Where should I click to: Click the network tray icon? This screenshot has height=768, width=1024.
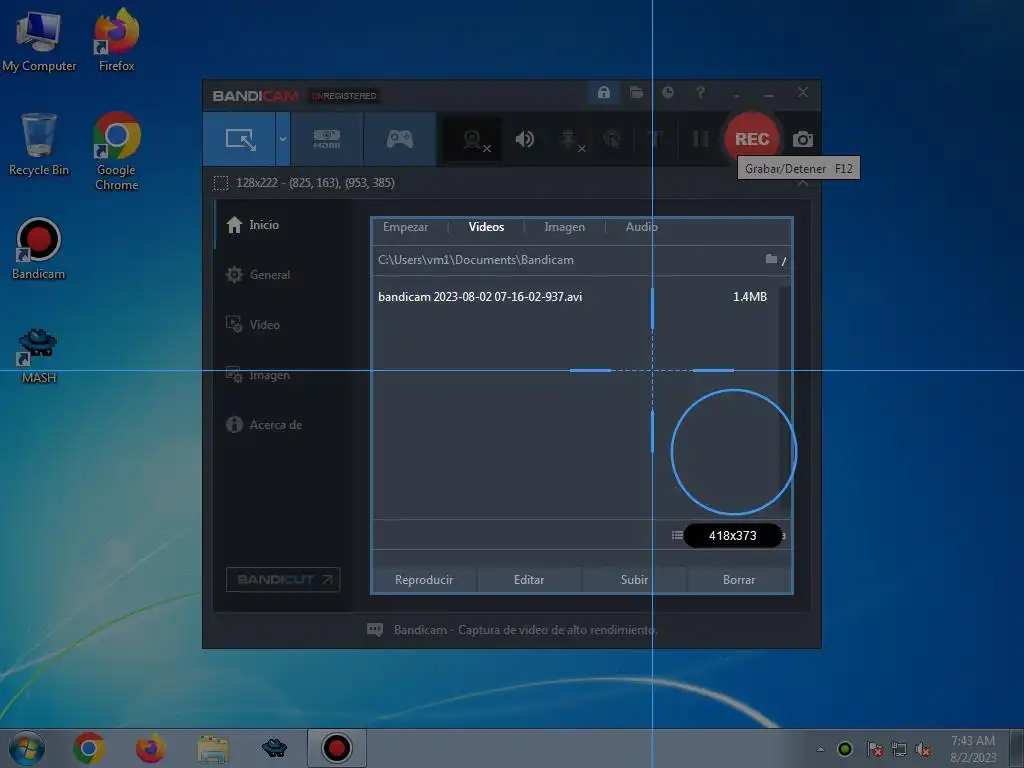(x=899, y=749)
